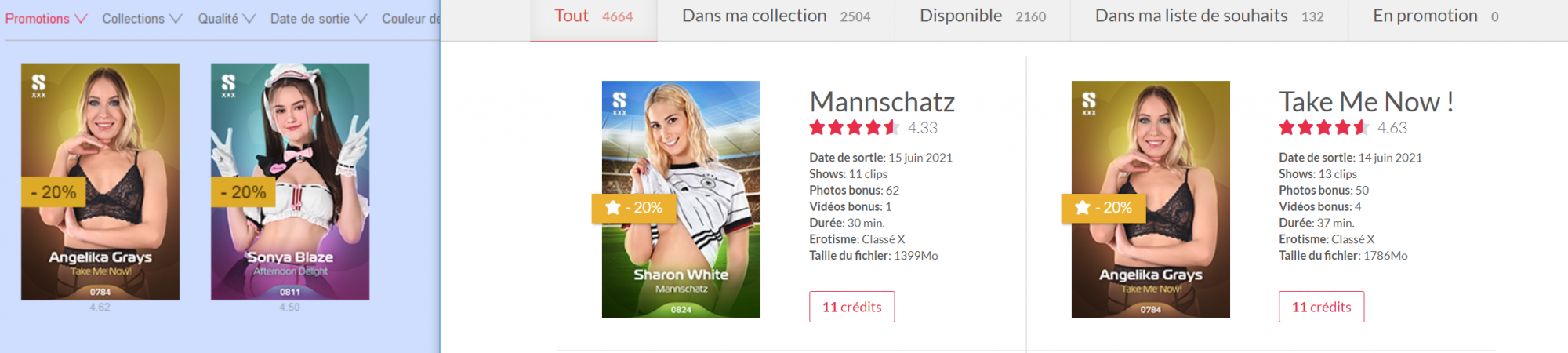The width and height of the screenshot is (1568, 353).
Task: Open the Collections filter dropdown
Action: pyautogui.click(x=142, y=18)
